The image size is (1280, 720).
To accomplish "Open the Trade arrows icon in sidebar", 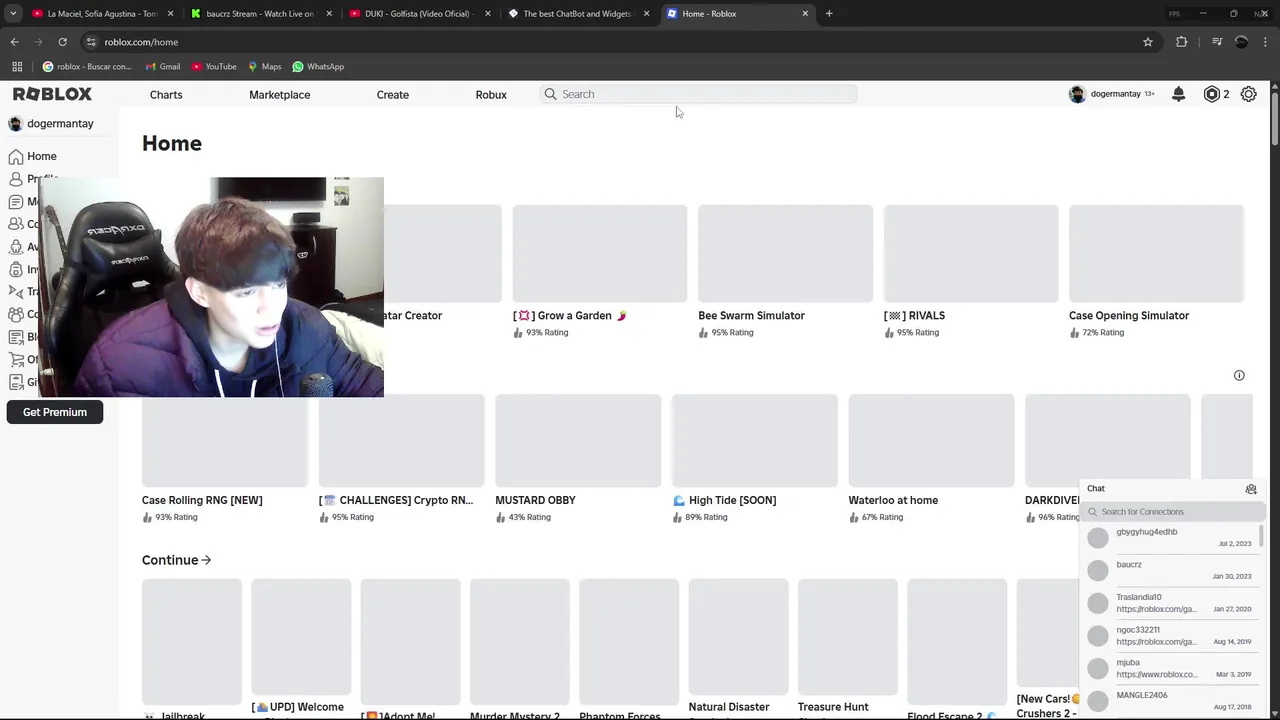I will pyautogui.click(x=15, y=292).
